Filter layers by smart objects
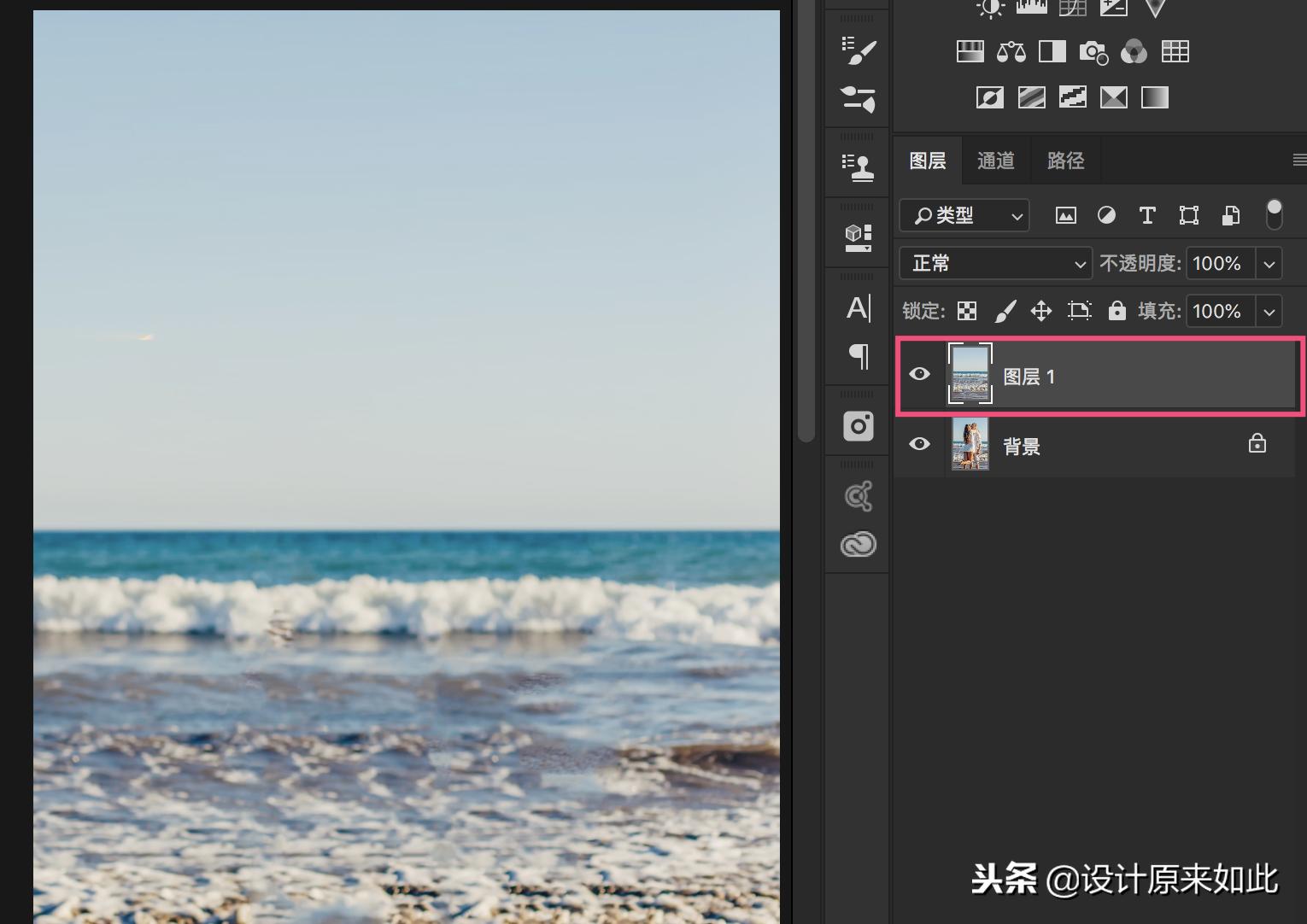Screen dimensions: 1307x924 (1231, 215)
